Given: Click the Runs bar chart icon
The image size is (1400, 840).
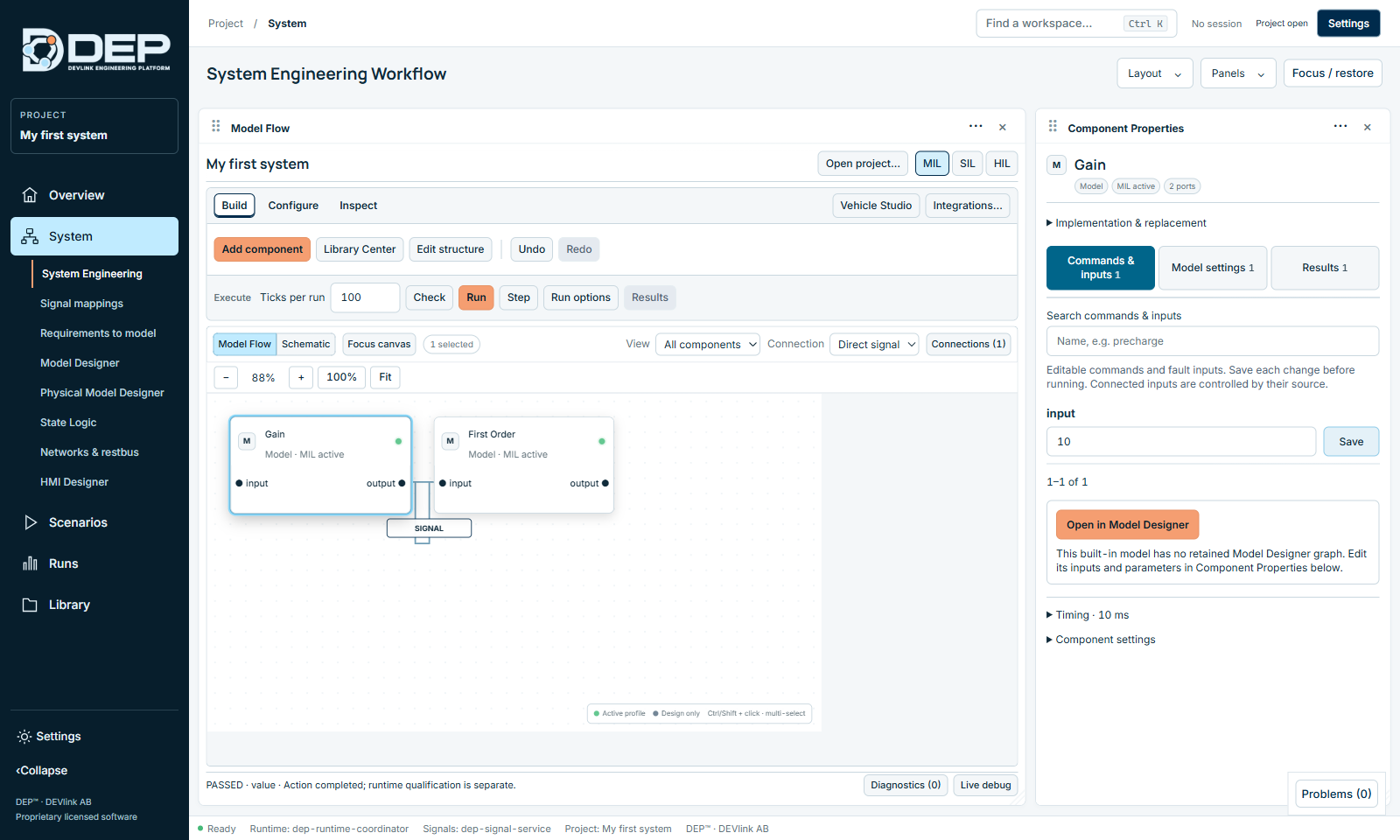Looking at the screenshot, I should pyautogui.click(x=30, y=563).
